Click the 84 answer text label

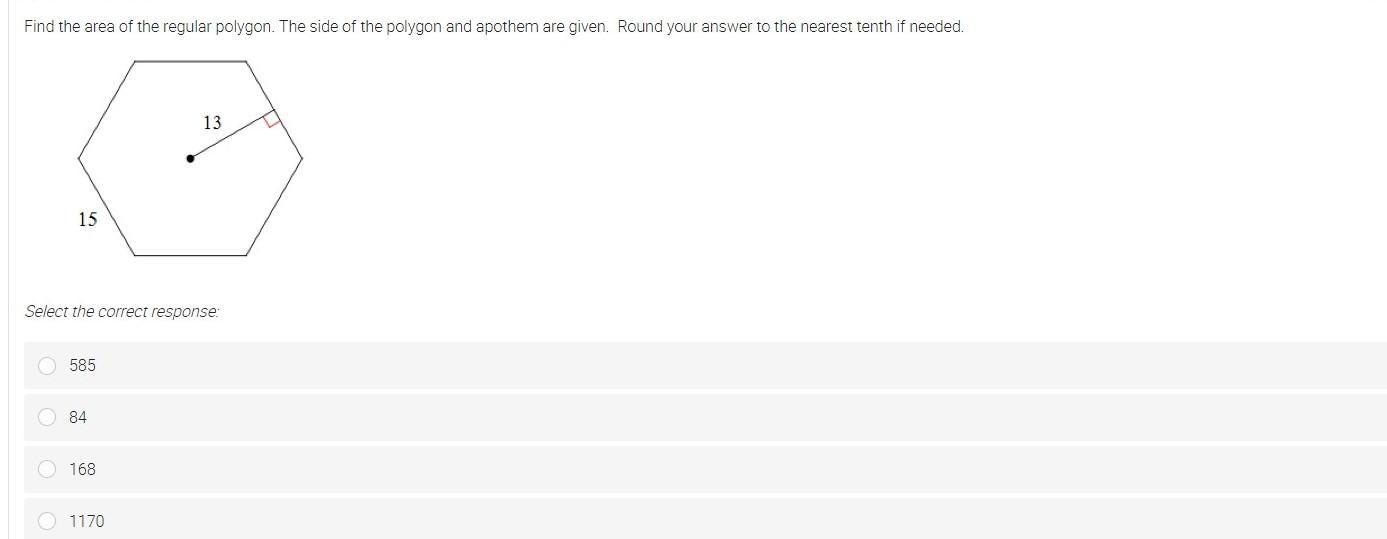point(78,417)
